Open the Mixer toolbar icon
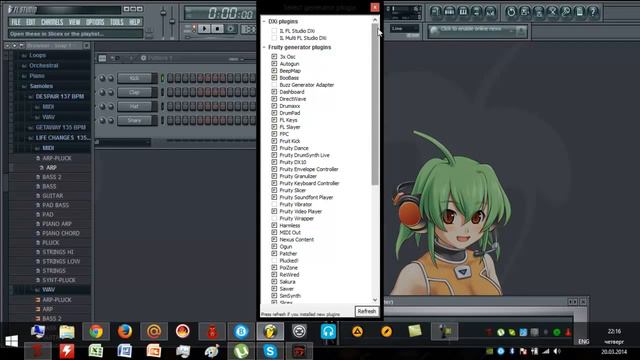Viewport: 640px width, 360px height. [x=490, y=11]
